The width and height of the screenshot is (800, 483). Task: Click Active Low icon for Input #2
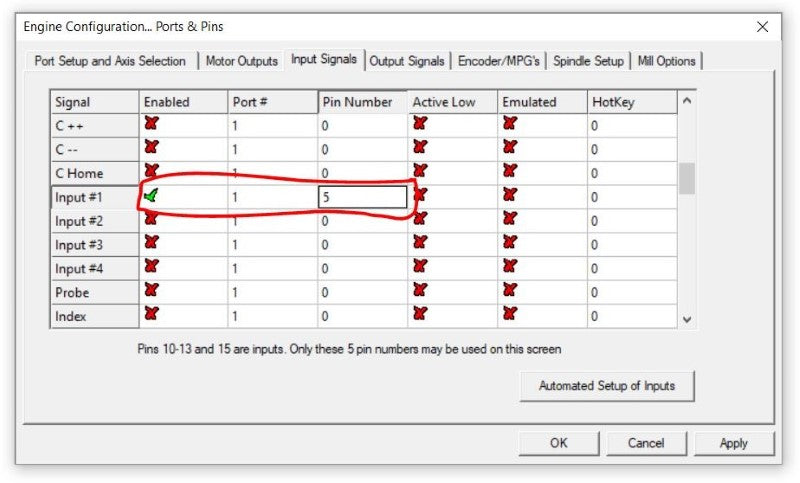(x=421, y=220)
